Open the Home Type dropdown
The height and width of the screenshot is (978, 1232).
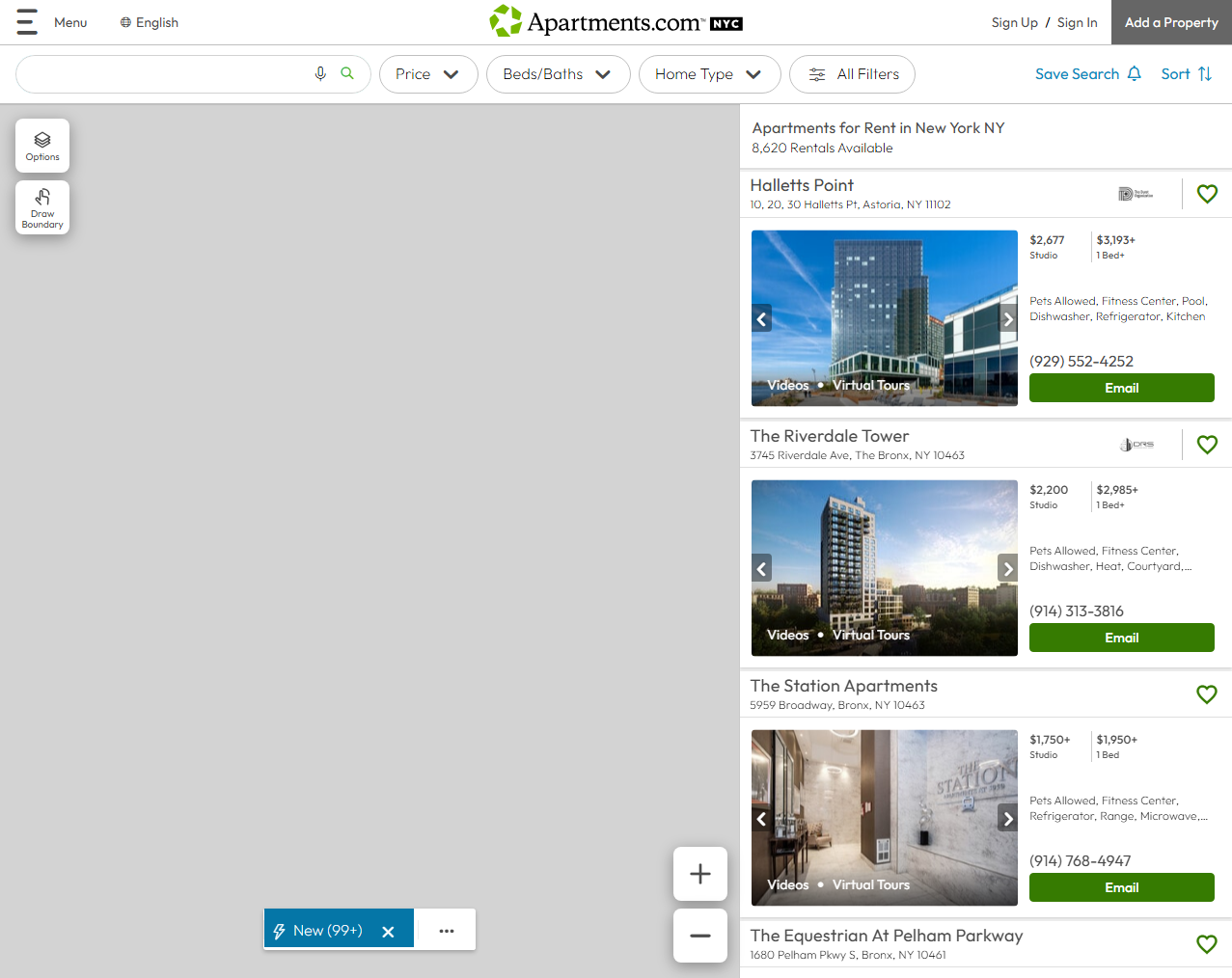[709, 73]
